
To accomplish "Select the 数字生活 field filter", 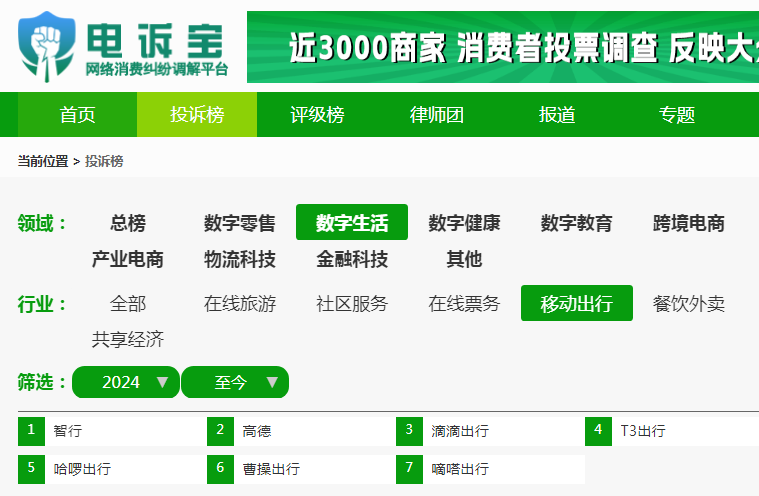I will tap(352, 223).
